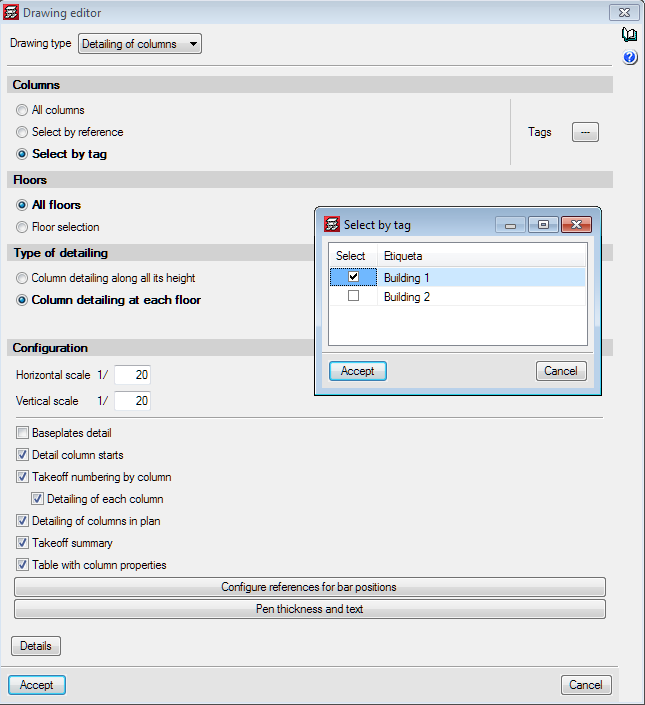Open the Tags selection button

[585, 132]
